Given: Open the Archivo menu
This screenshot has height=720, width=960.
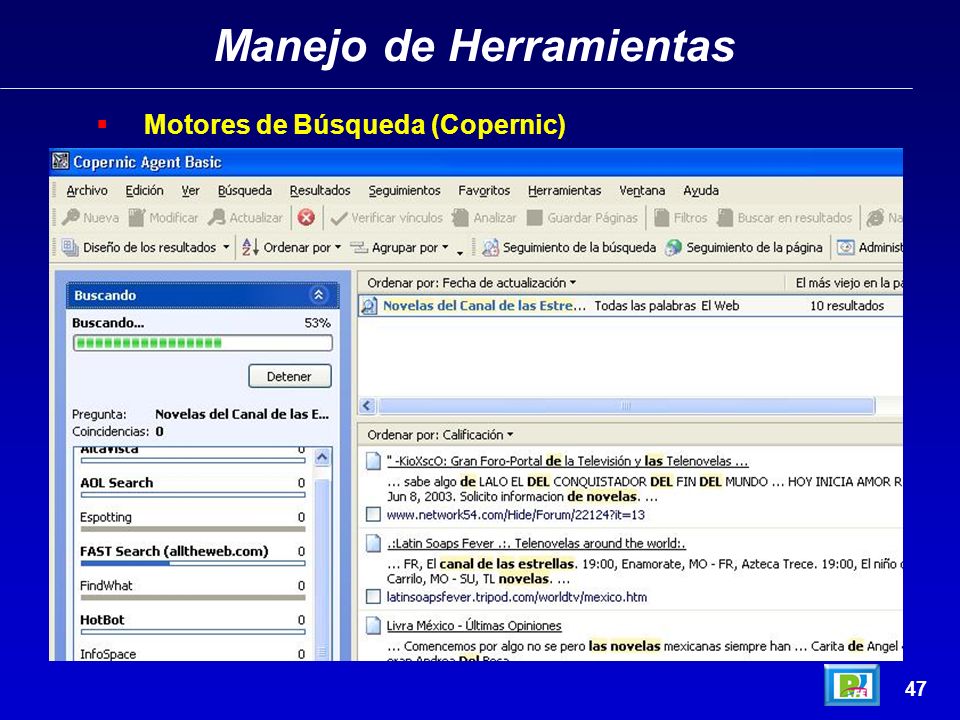Looking at the screenshot, I should 87,190.
